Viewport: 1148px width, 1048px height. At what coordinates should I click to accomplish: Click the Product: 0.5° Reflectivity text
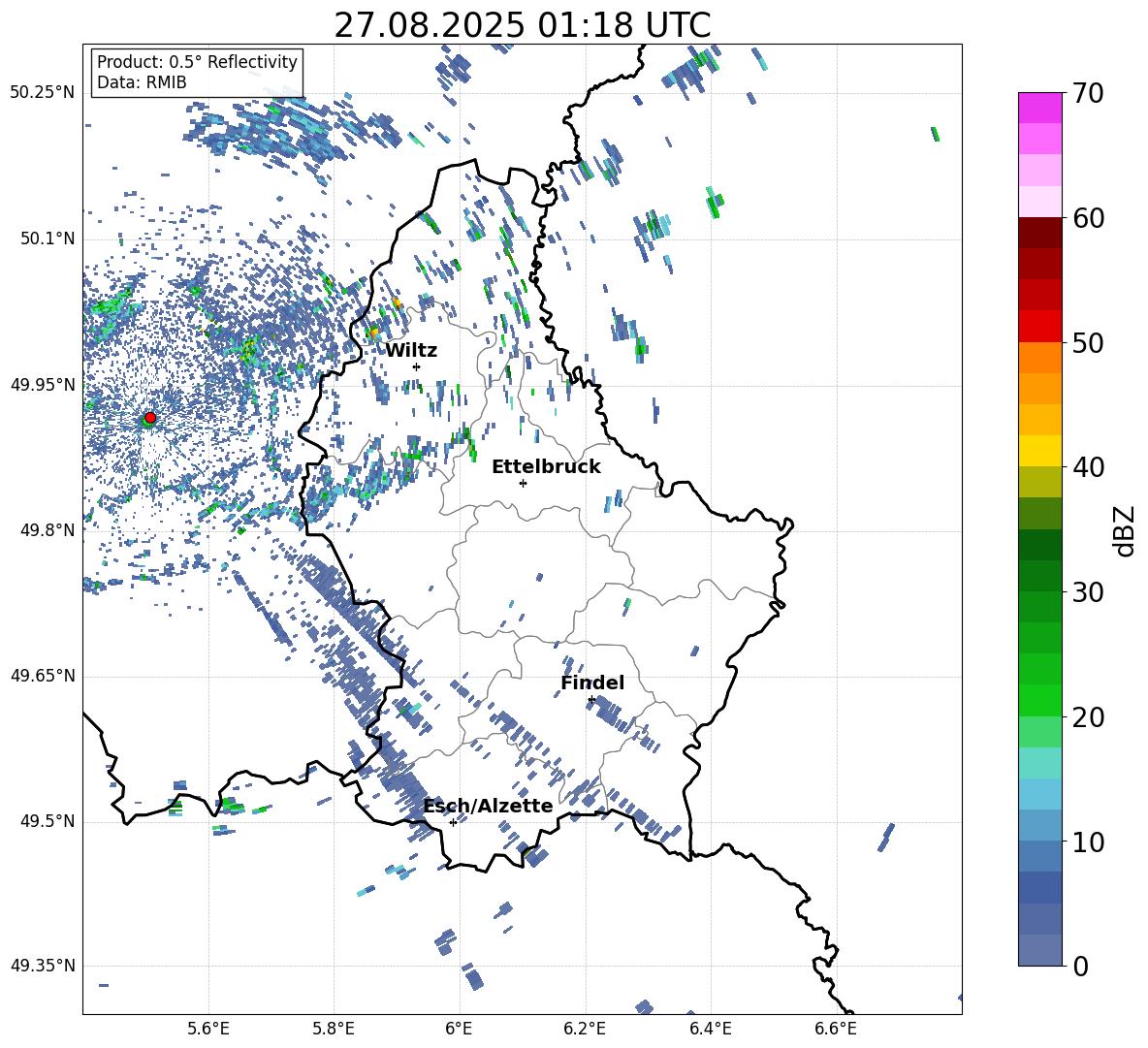pyautogui.click(x=197, y=61)
